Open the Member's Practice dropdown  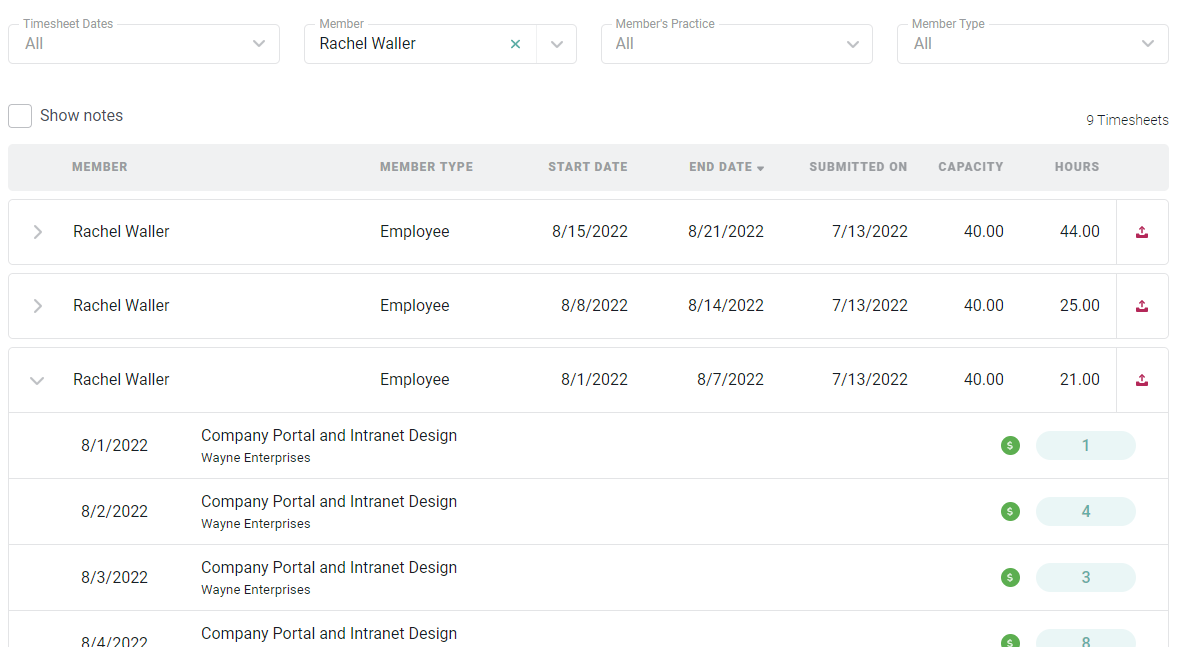pyautogui.click(x=852, y=44)
